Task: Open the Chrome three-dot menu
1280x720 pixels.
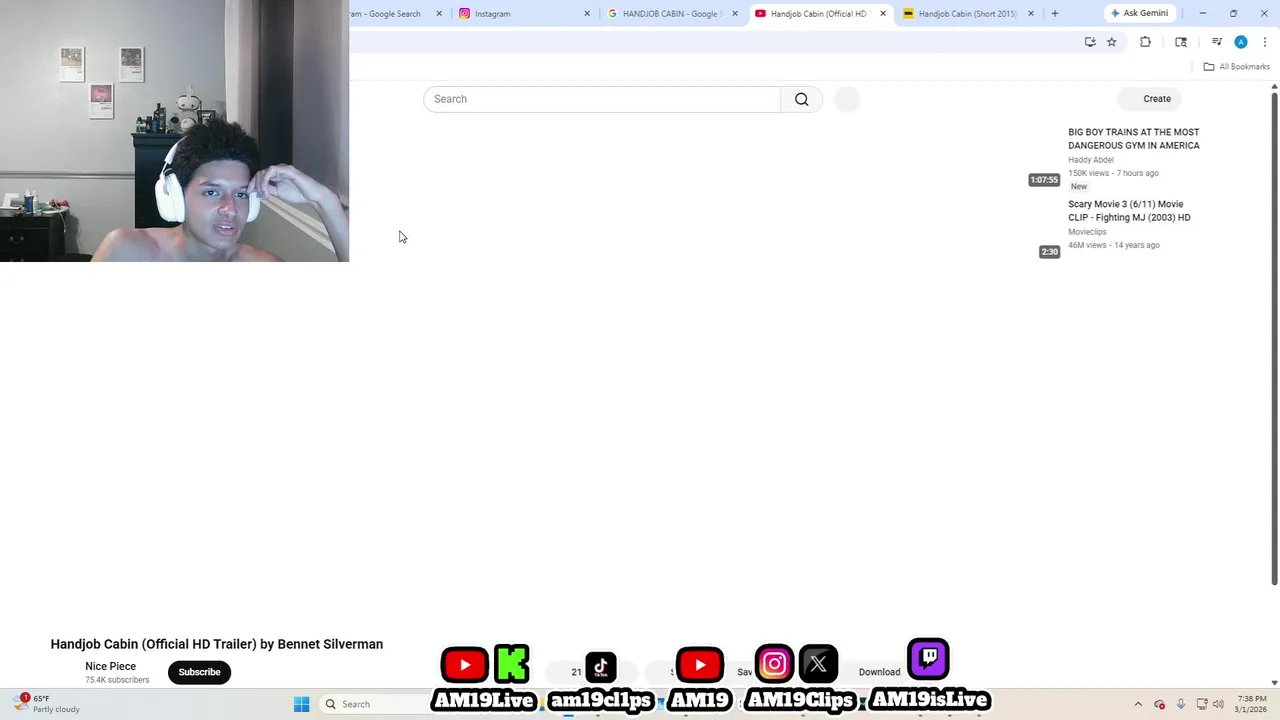Action: [x=1265, y=42]
